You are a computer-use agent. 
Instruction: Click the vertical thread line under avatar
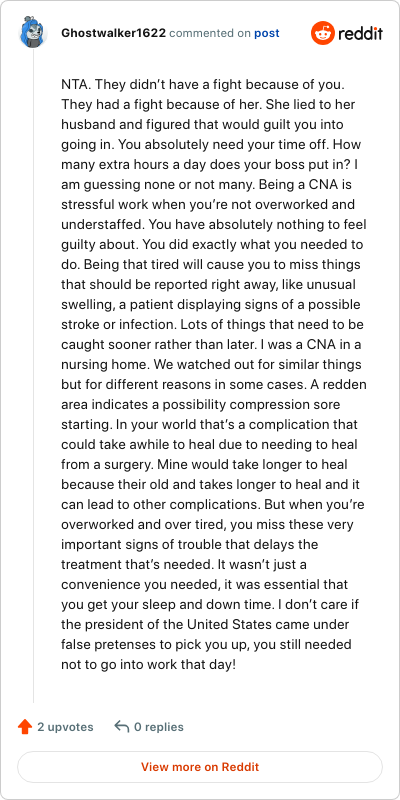[34, 377]
